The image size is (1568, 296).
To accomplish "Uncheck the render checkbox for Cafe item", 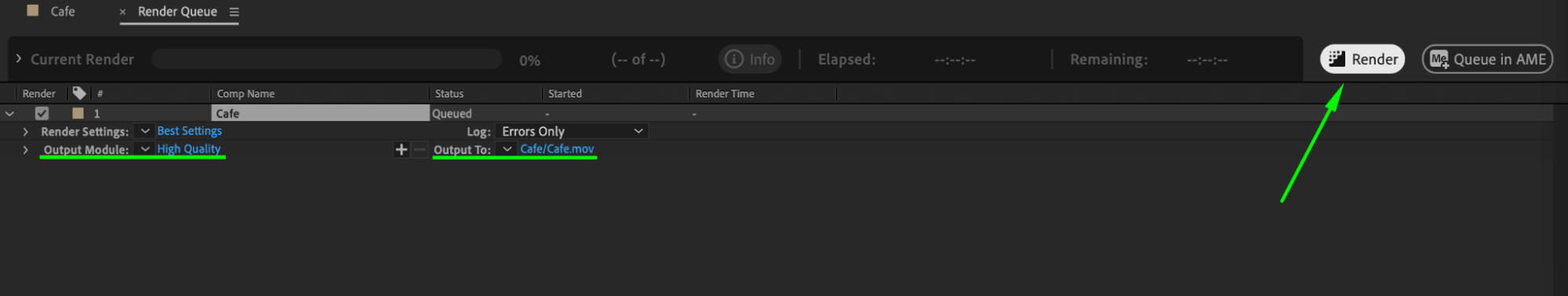I will (x=42, y=113).
